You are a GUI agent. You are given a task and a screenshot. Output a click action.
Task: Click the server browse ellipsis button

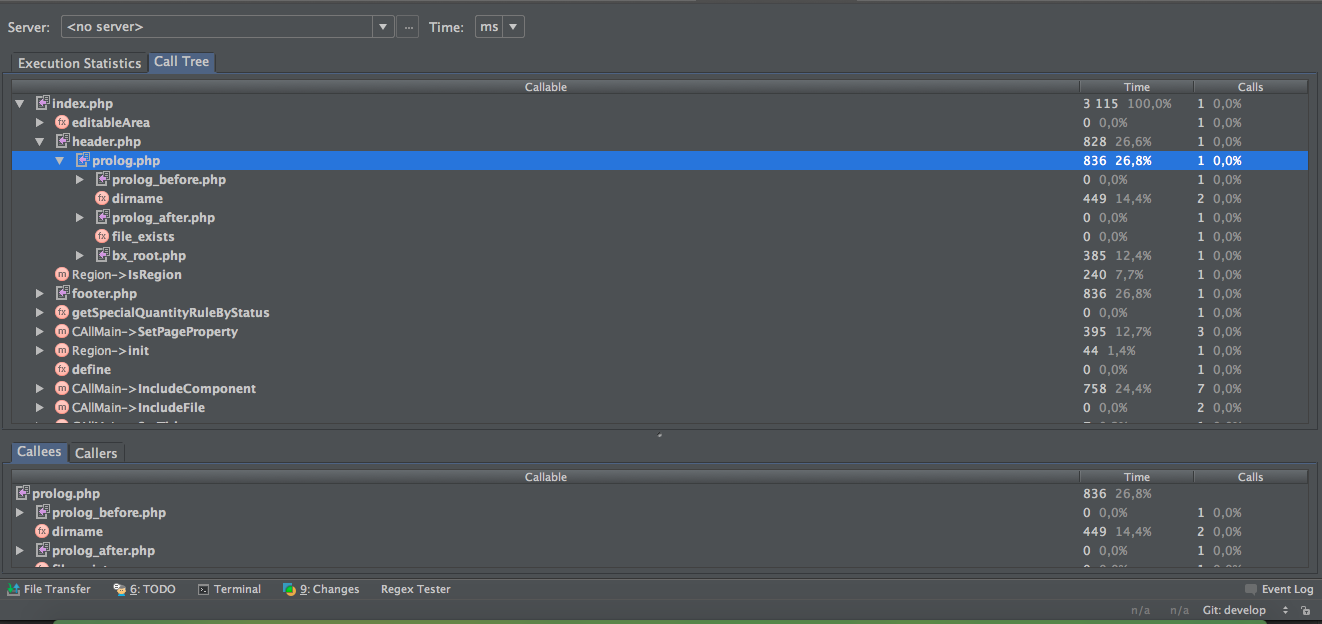407,27
